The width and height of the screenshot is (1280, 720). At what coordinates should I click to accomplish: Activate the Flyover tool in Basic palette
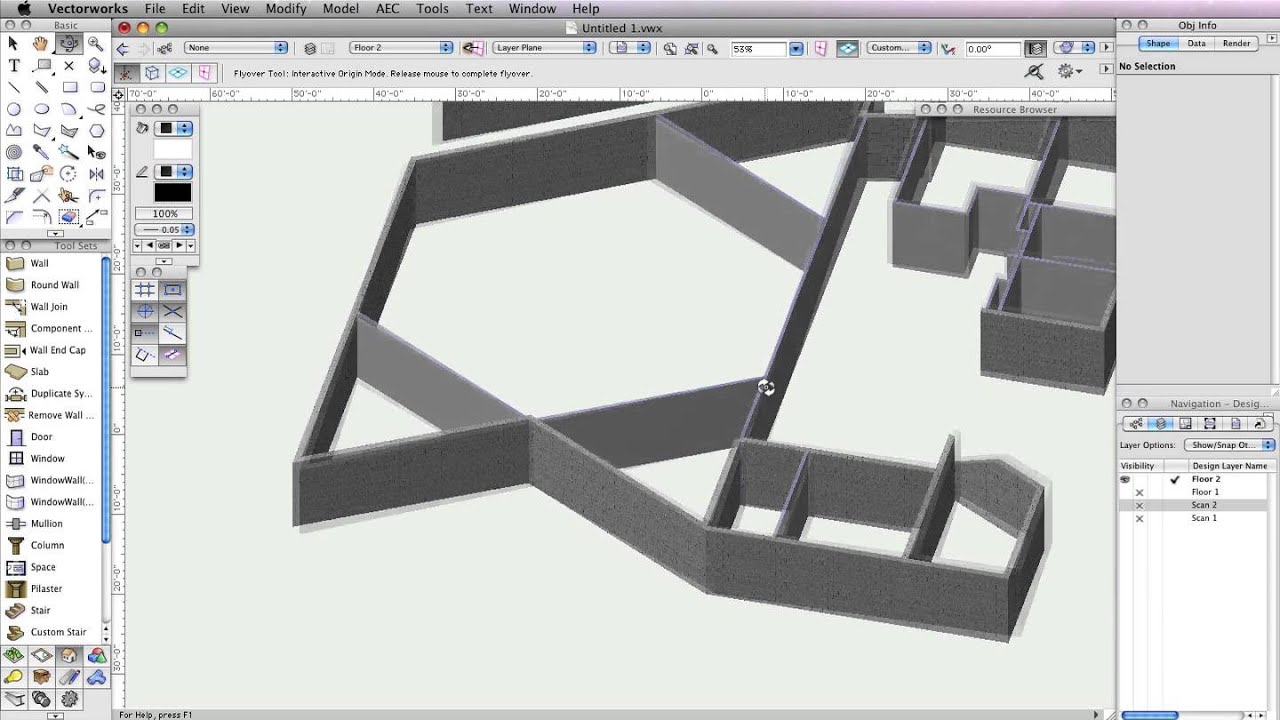pyautogui.click(x=69, y=43)
